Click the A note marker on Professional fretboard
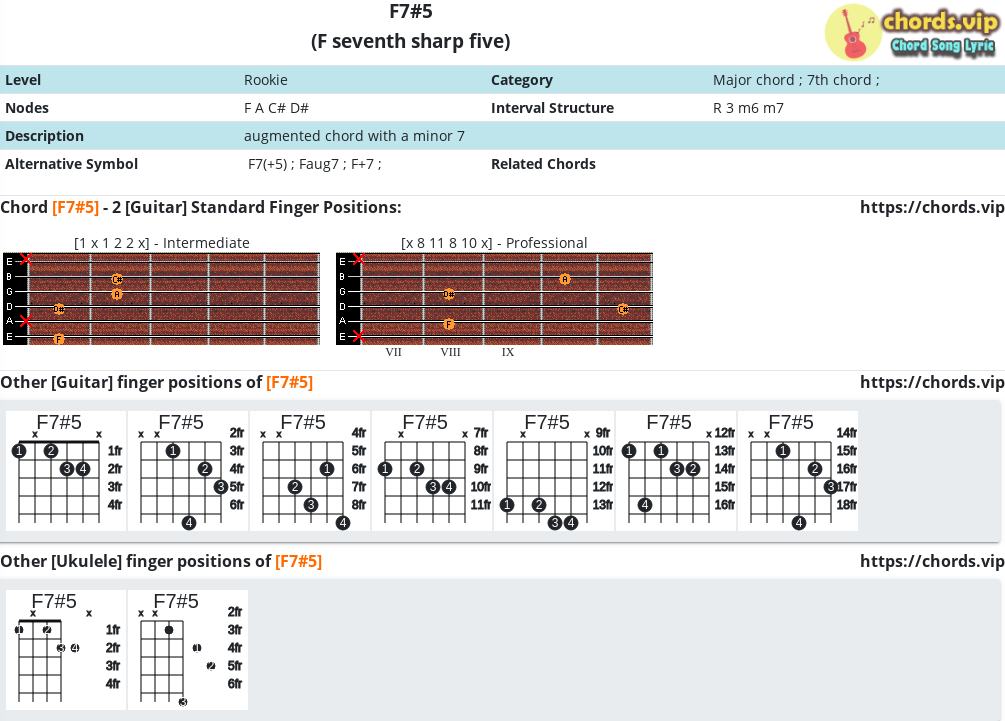 [565, 279]
